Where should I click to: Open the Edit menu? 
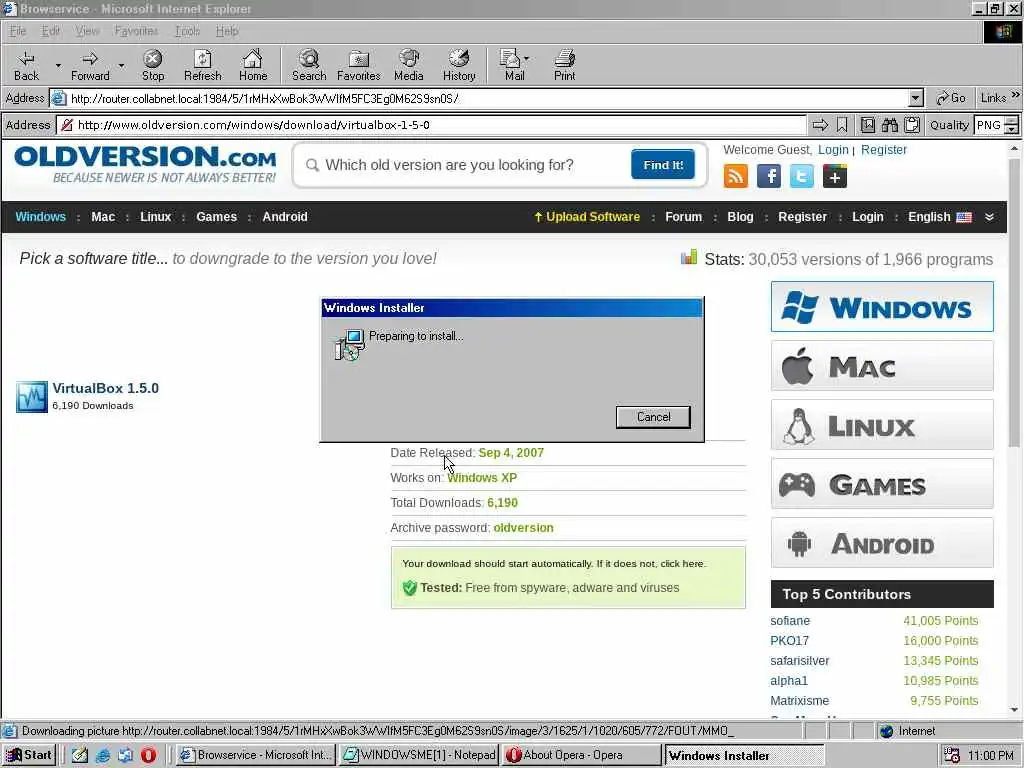tap(50, 31)
